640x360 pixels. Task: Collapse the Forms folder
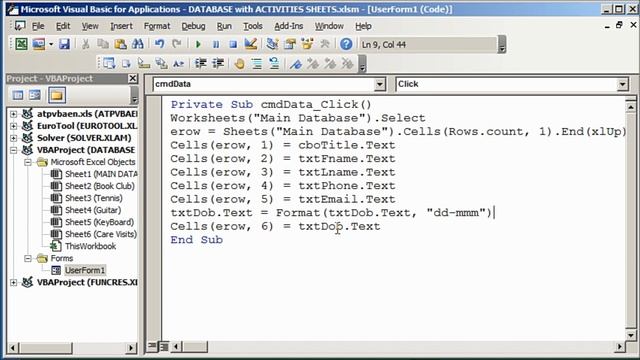point(28,258)
